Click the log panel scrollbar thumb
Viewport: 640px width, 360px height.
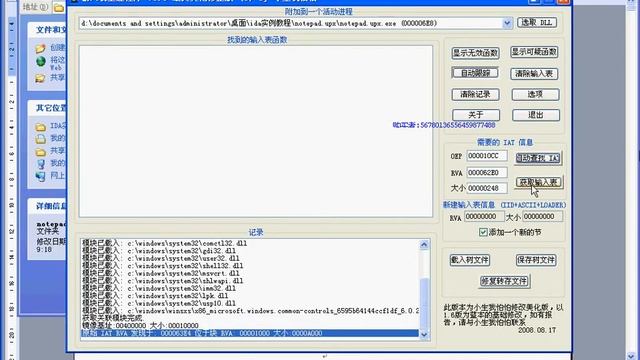pos(424,303)
